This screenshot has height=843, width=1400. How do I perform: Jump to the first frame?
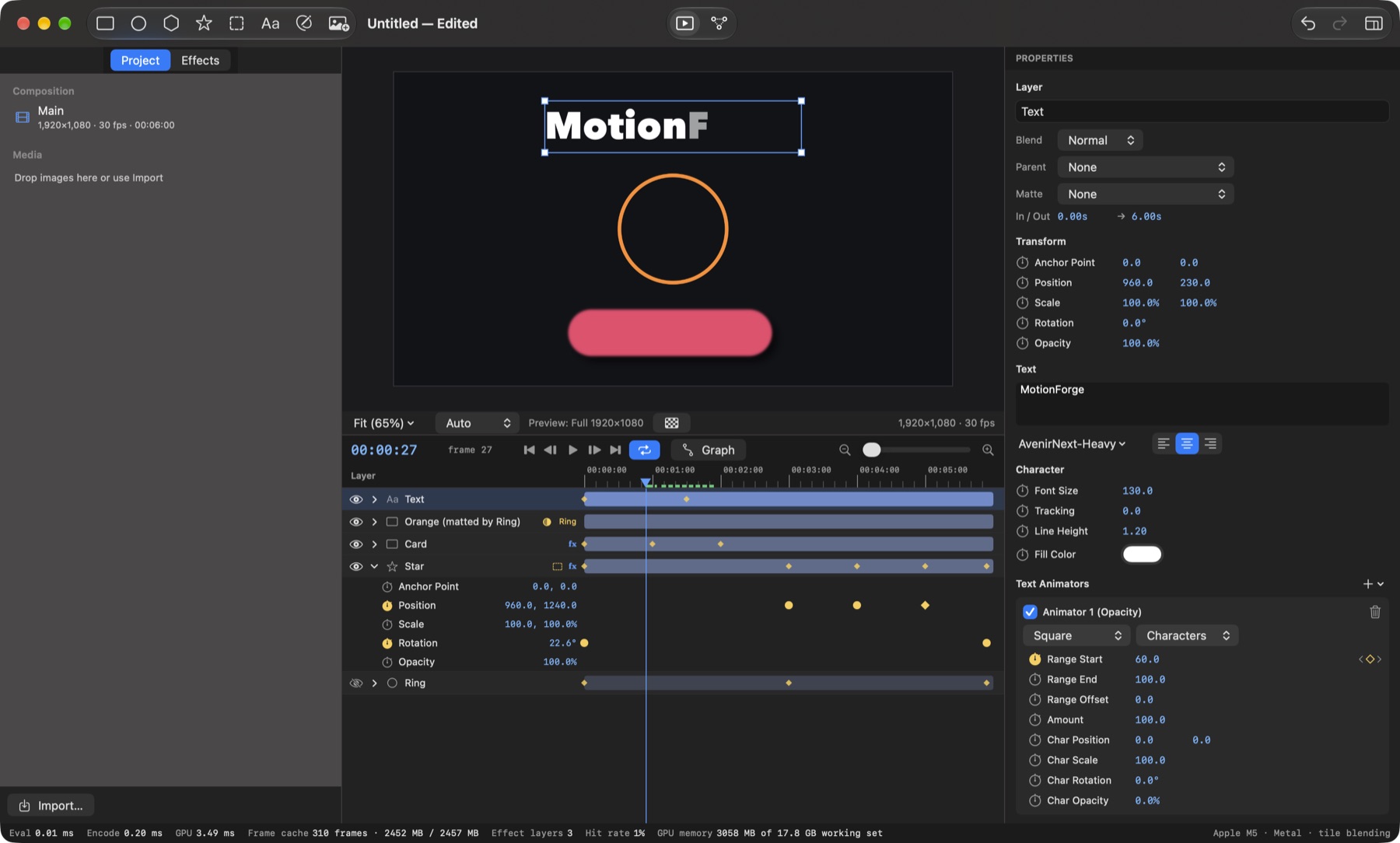tap(529, 449)
